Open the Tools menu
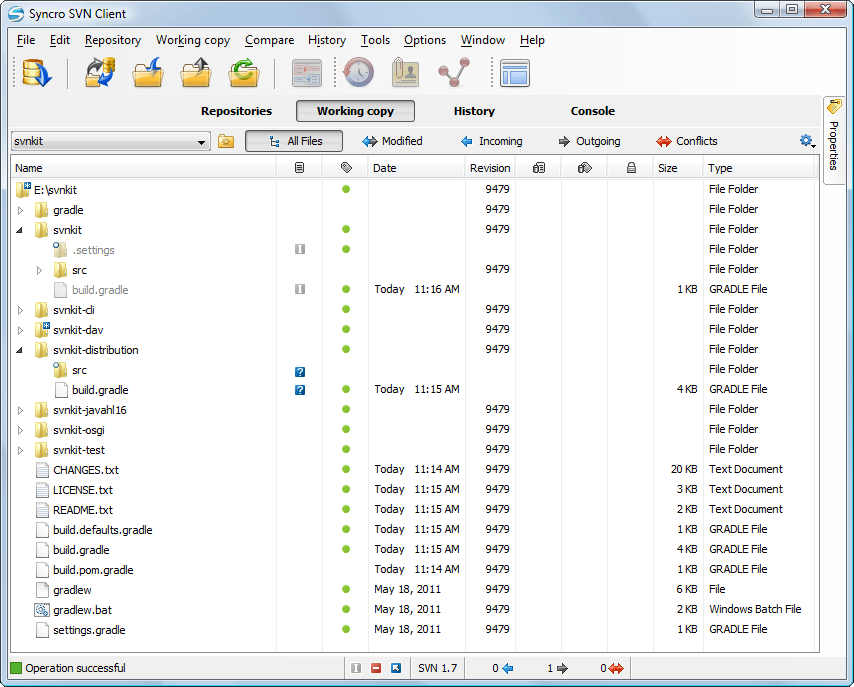This screenshot has width=854, height=687. (375, 40)
